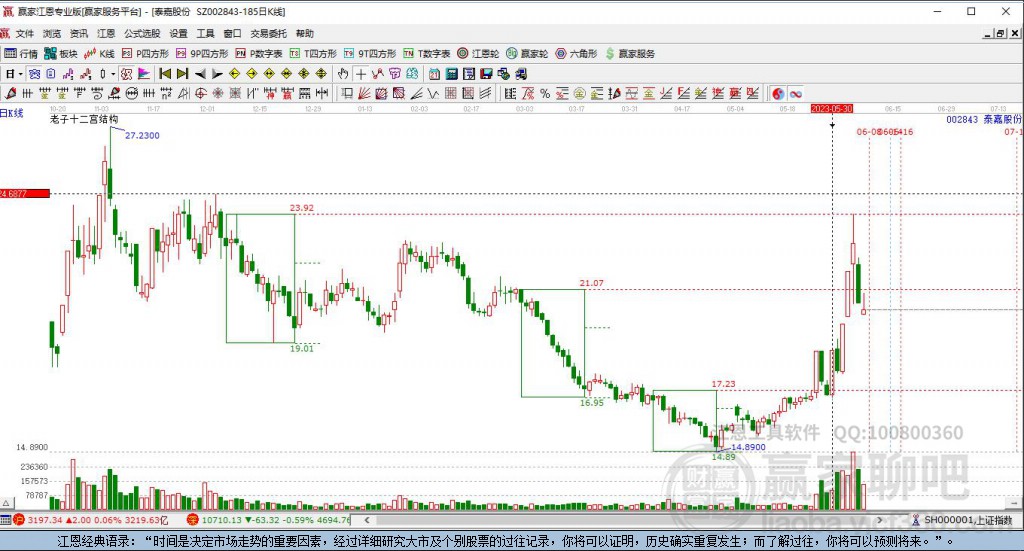Click the horizontal scrollbar left arrow

point(367,520)
